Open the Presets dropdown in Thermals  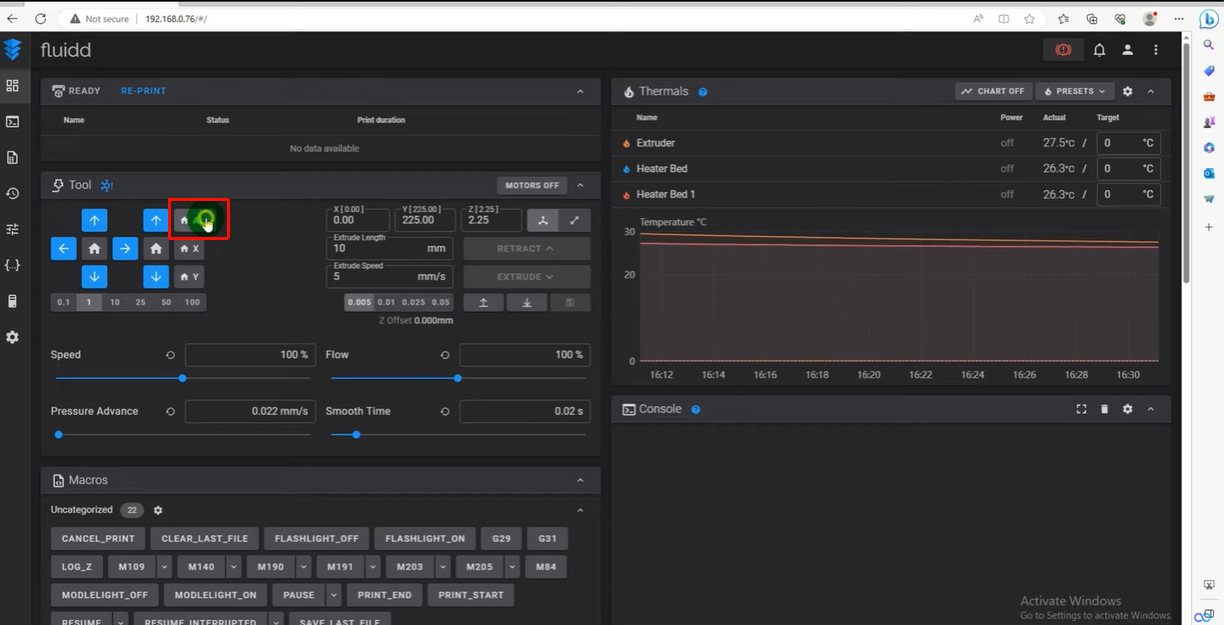click(1075, 91)
